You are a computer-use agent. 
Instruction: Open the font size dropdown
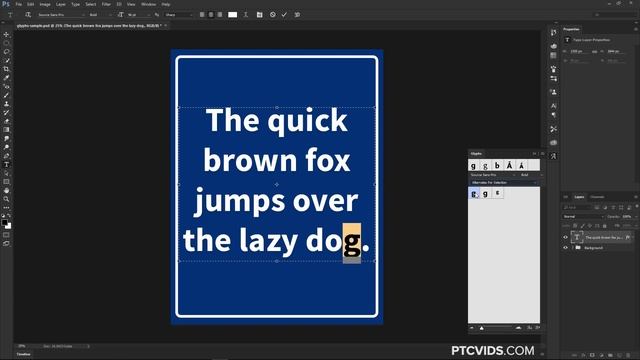[138, 15]
